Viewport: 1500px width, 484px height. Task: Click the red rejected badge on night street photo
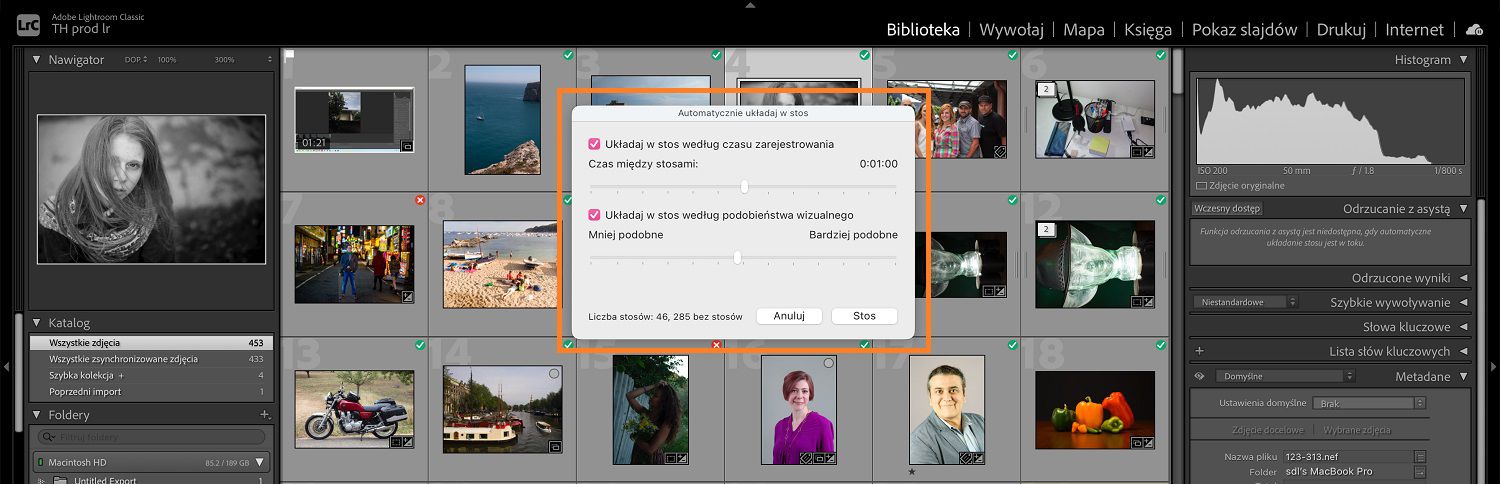[x=420, y=201]
